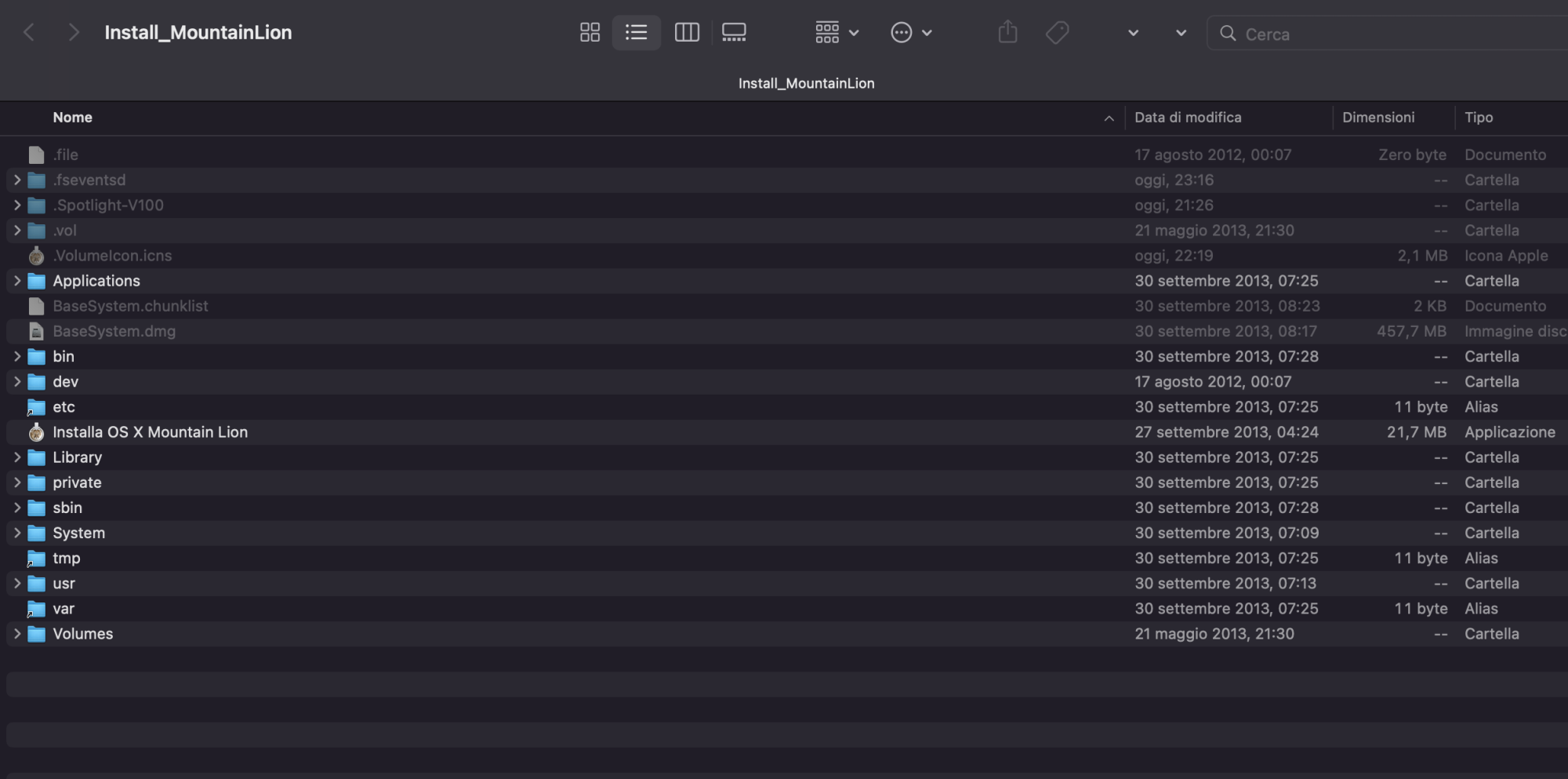The width and height of the screenshot is (1568, 779).
Task: Switch to icon grid view
Action: [x=590, y=32]
